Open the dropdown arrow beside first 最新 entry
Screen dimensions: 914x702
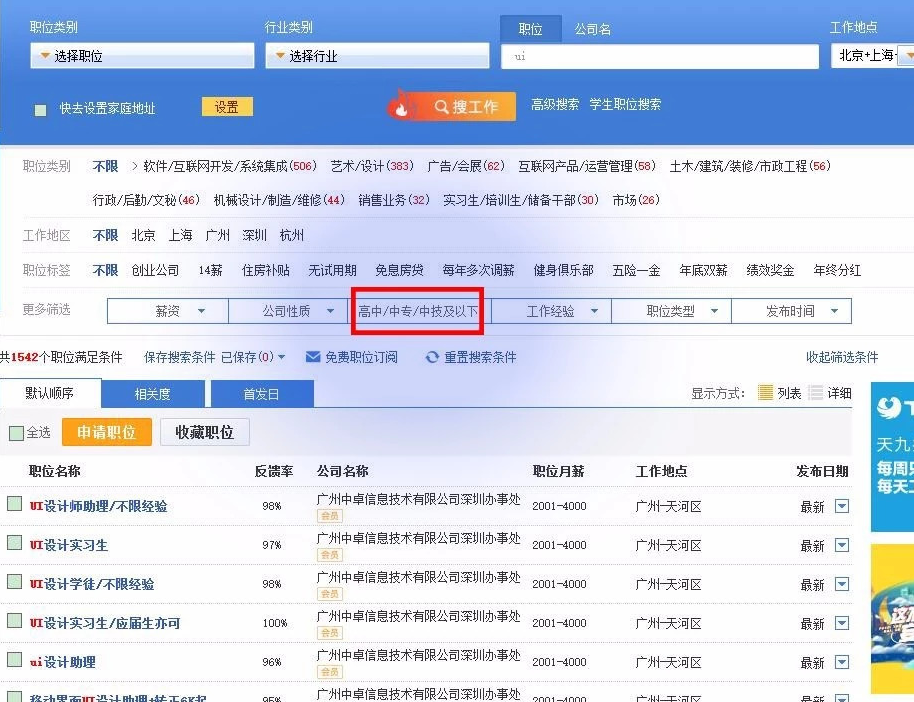(x=840, y=506)
